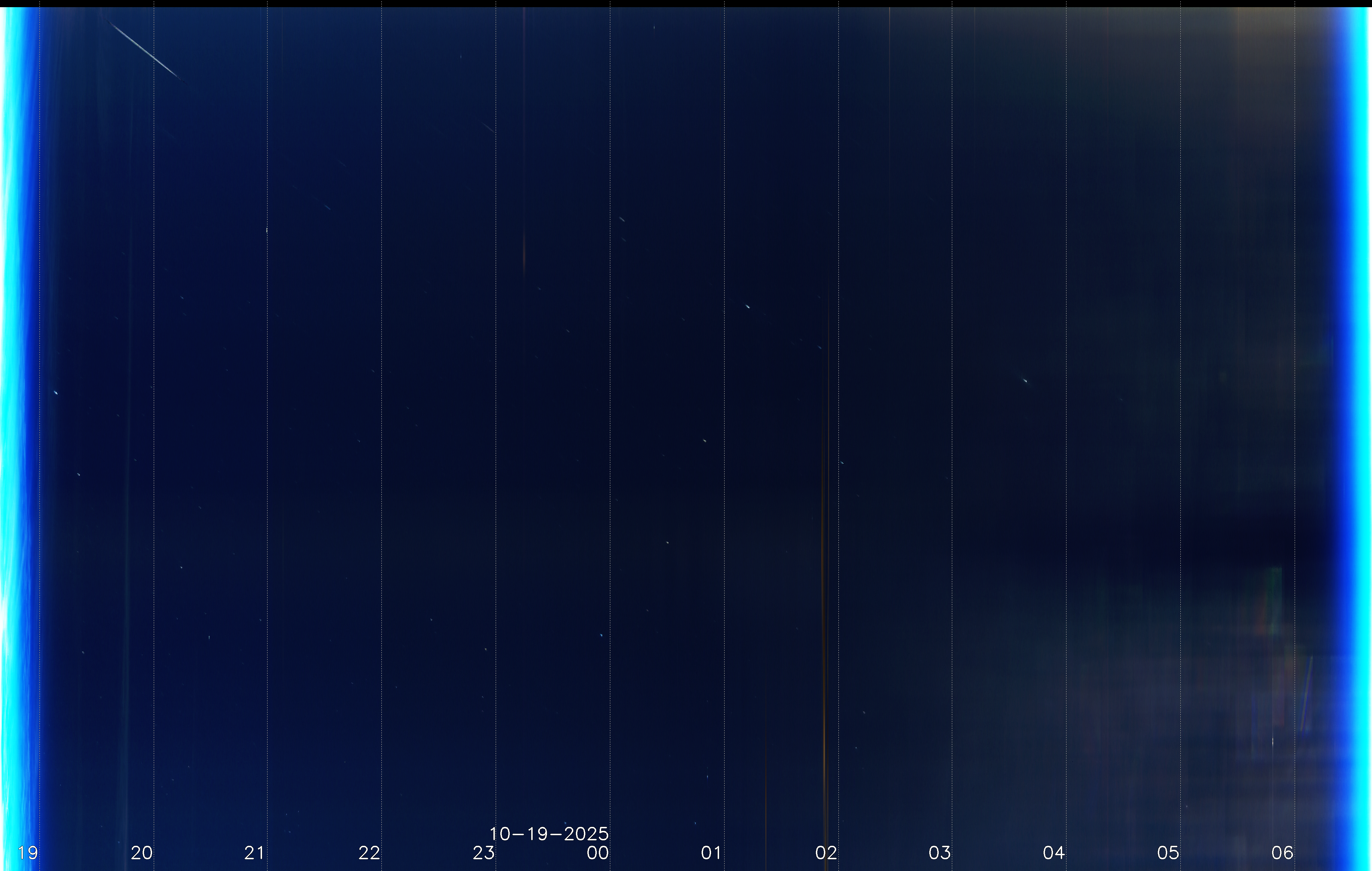Click the 10-19-2025 date label
This screenshot has width=1372, height=871.
pos(549,834)
